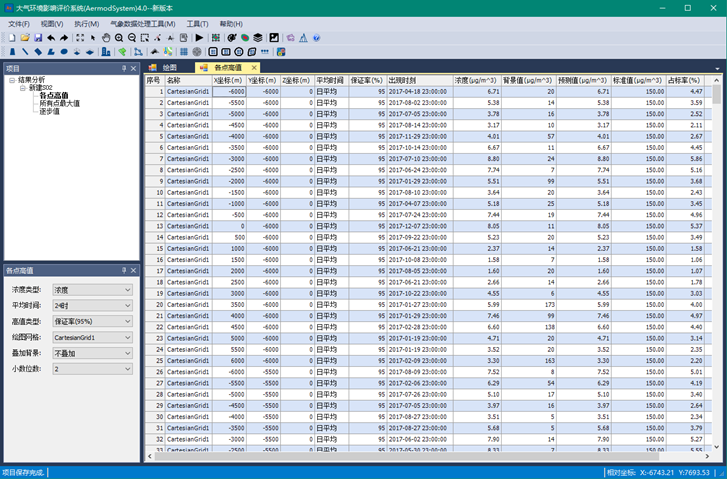Click the 浓度(μg/m^3) column header

pos(476,80)
